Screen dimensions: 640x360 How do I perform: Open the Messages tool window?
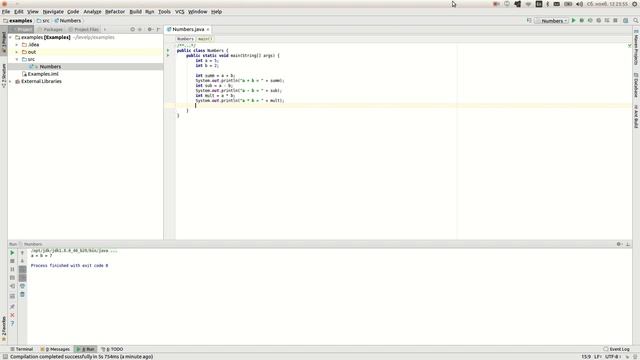[55, 349]
